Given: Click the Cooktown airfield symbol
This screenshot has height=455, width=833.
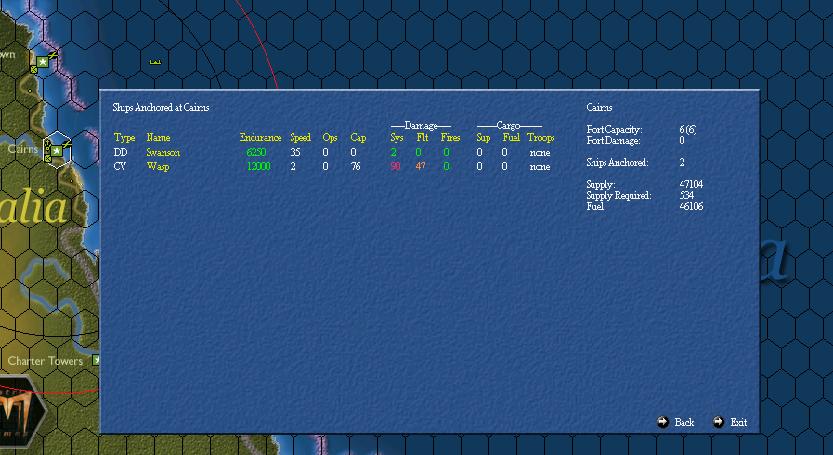Looking at the screenshot, I should coord(53,54).
